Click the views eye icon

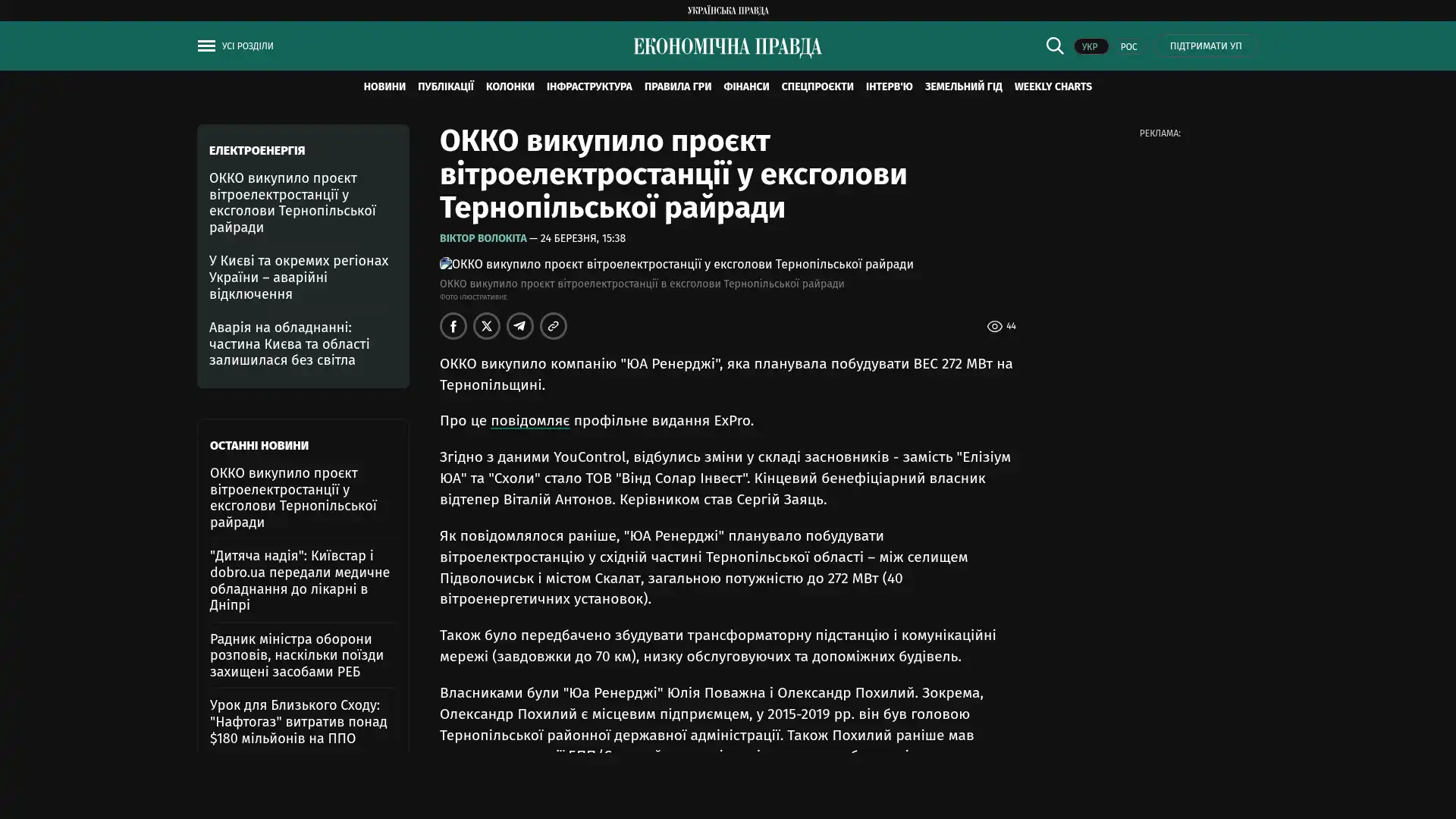tap(994, 326)
